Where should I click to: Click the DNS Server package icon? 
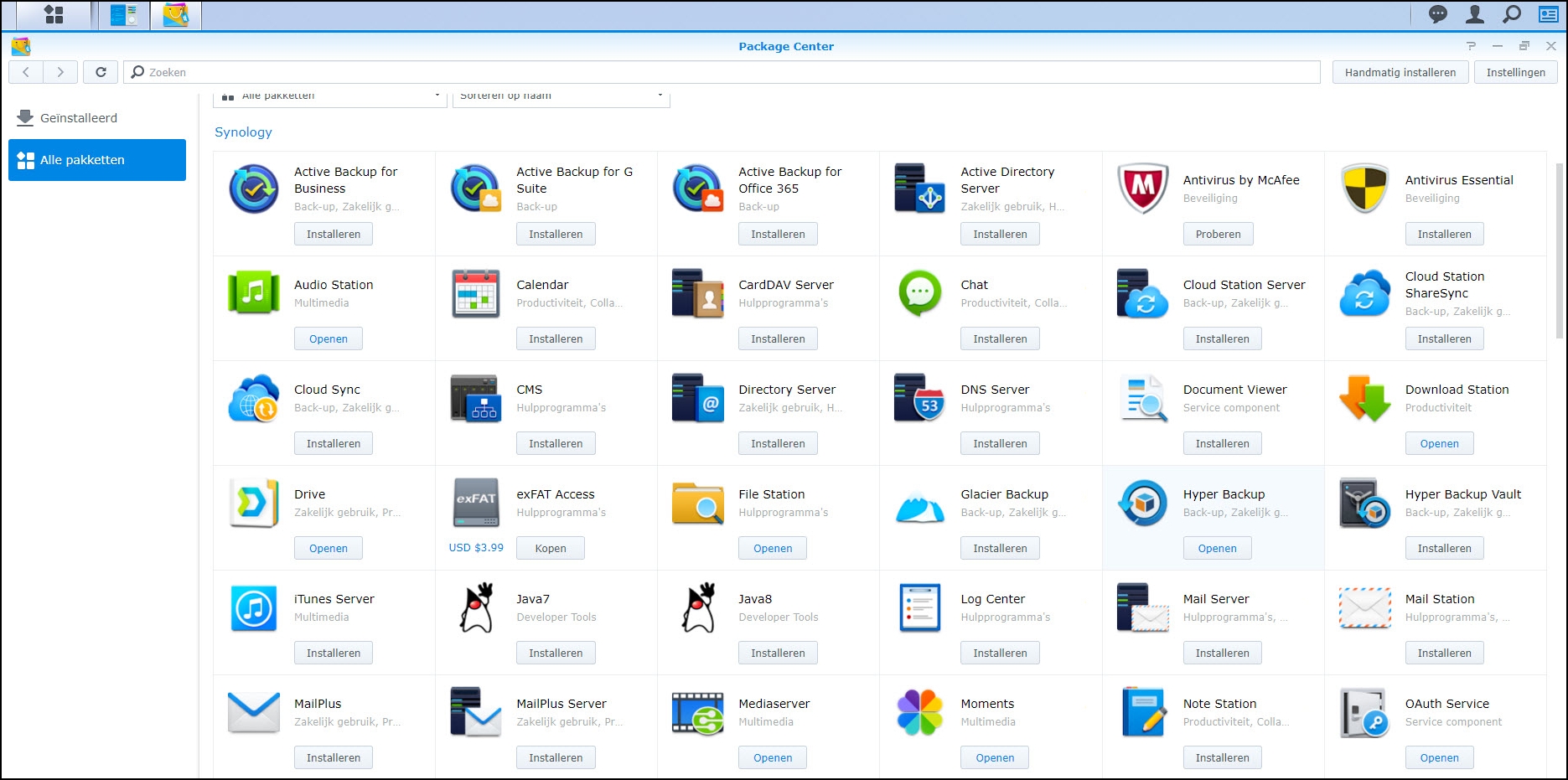pyautogui.click(x=920, y=398)
